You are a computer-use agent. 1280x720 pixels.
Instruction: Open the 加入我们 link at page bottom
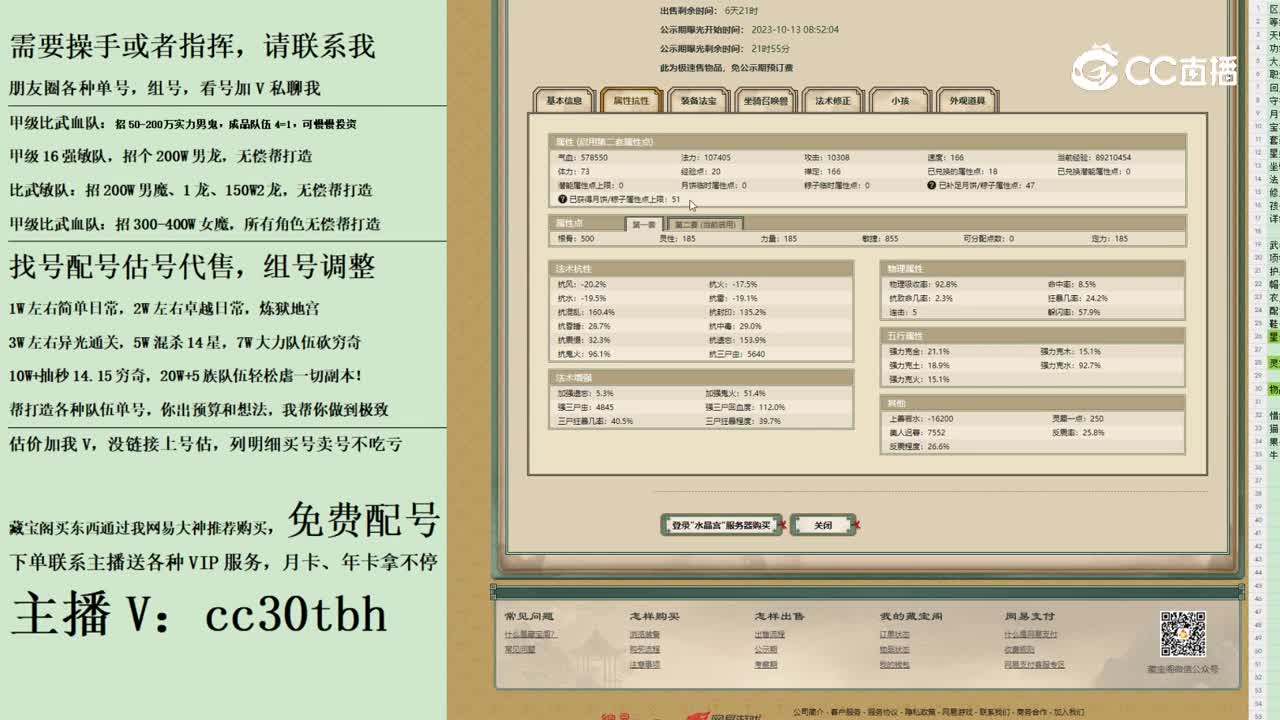(x=1068, y=712)
